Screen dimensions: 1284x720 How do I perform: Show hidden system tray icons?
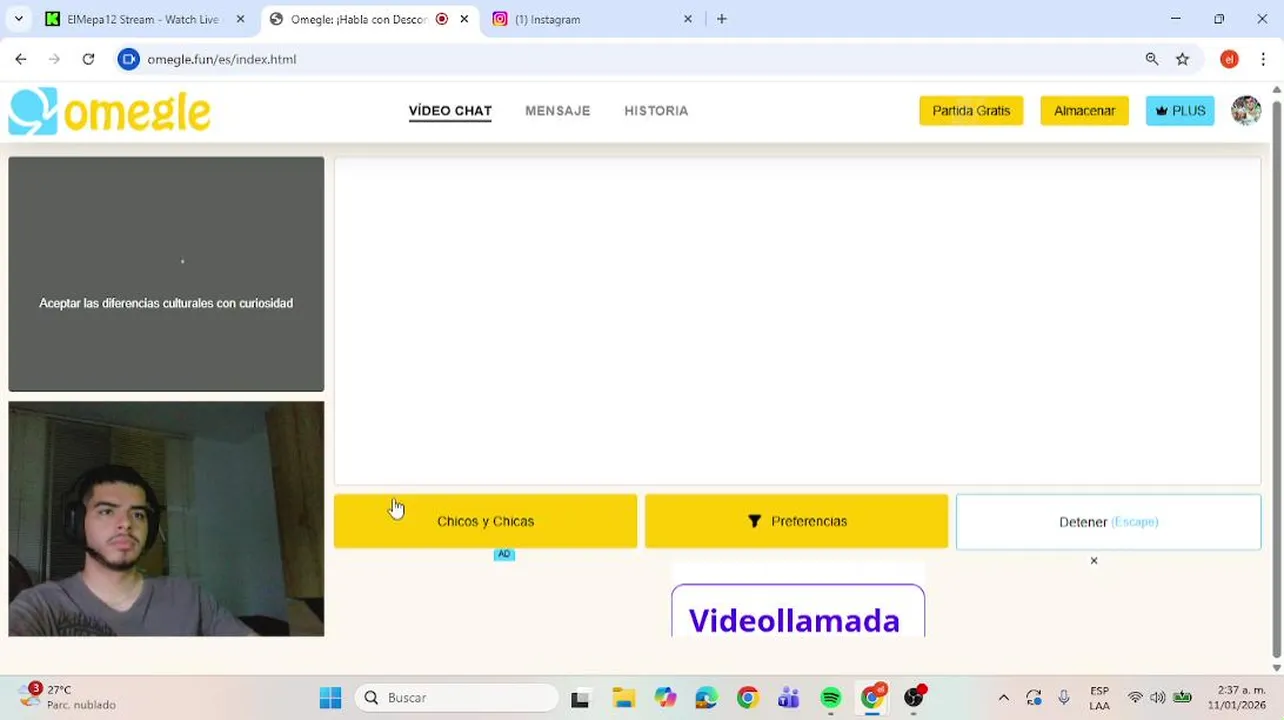[x=1004, y=698]
